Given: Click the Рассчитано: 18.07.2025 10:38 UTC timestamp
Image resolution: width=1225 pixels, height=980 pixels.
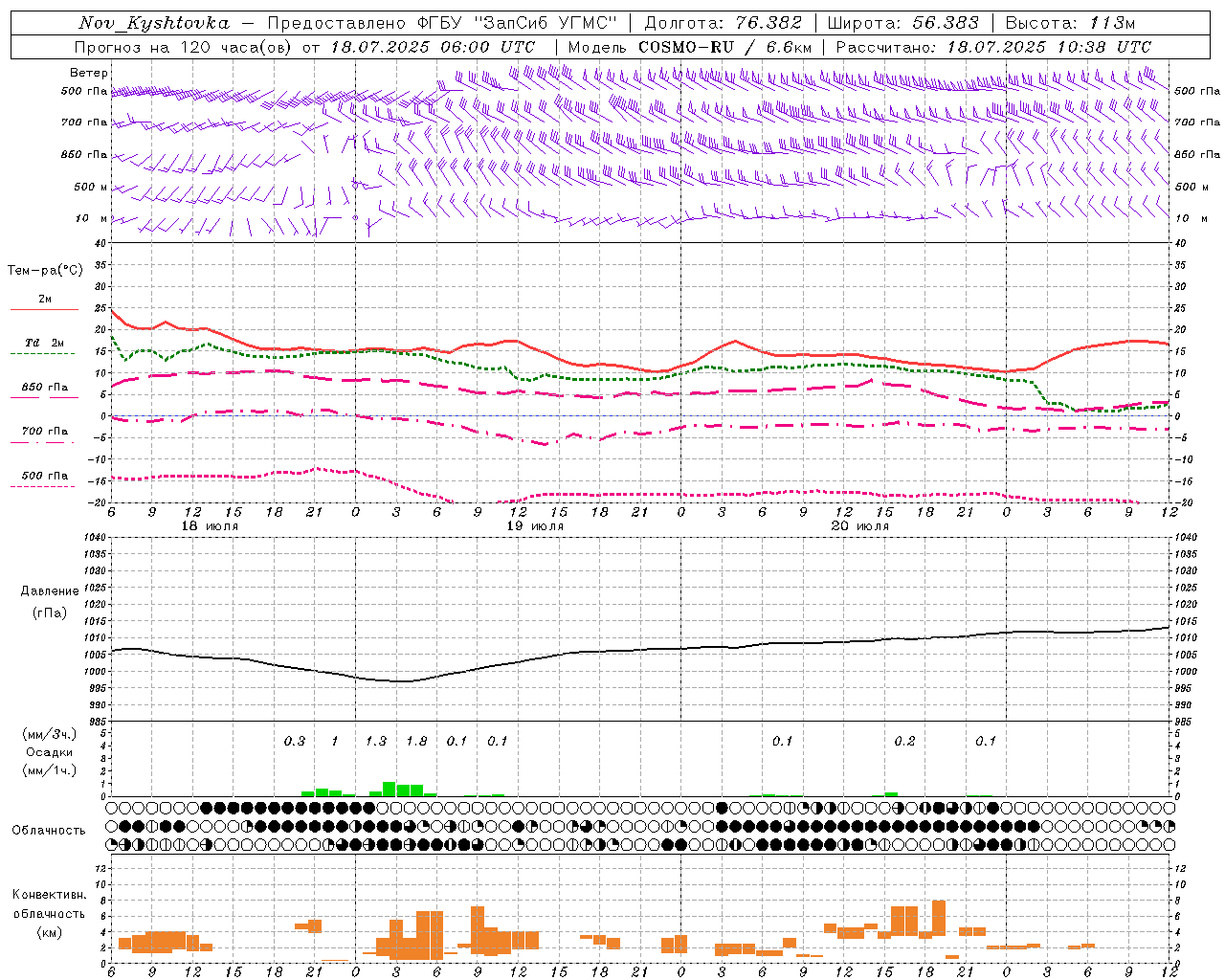Looking at the screenshot, I should [x=993, y=47].
